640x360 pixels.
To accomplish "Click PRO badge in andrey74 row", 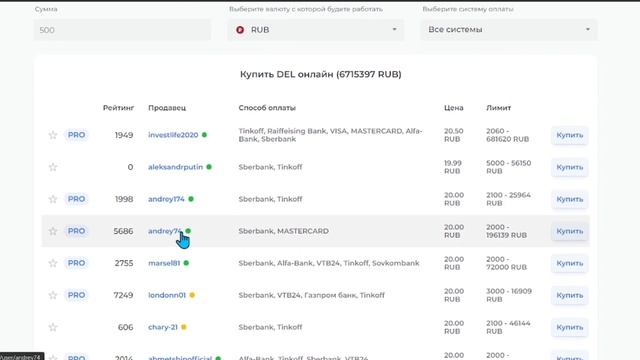I will (76, 231).
